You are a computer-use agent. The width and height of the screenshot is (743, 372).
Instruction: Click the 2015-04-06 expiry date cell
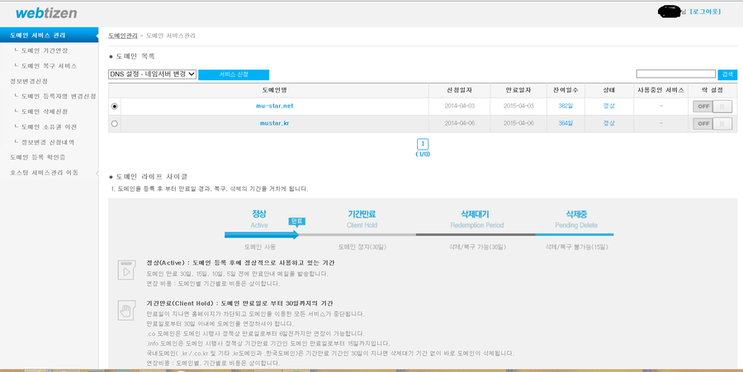click(x=518, y=123)
